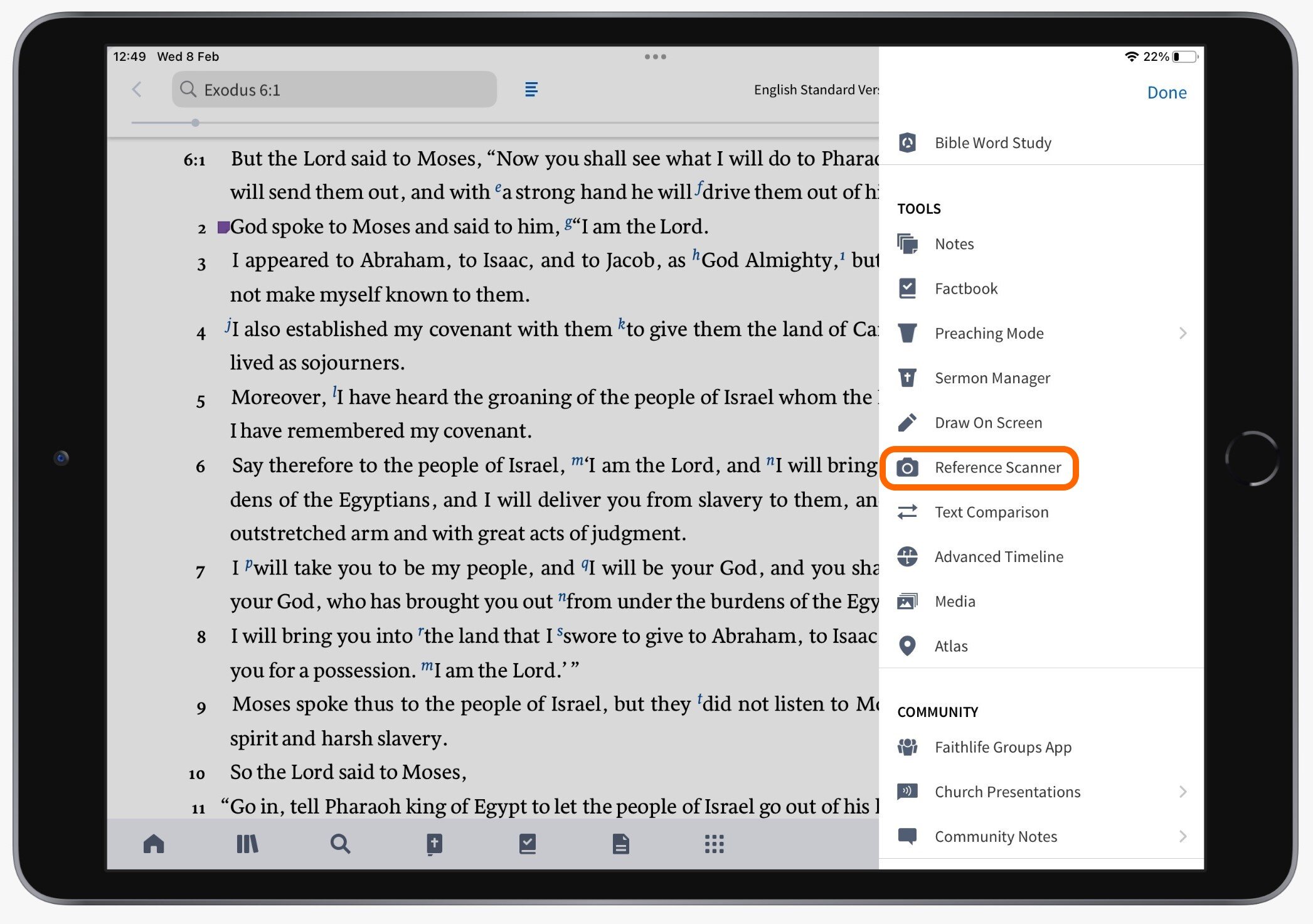Open the Community Notes speech icon
The image size is (1313, 924).
pyautogui.click(x=908, y=836)
